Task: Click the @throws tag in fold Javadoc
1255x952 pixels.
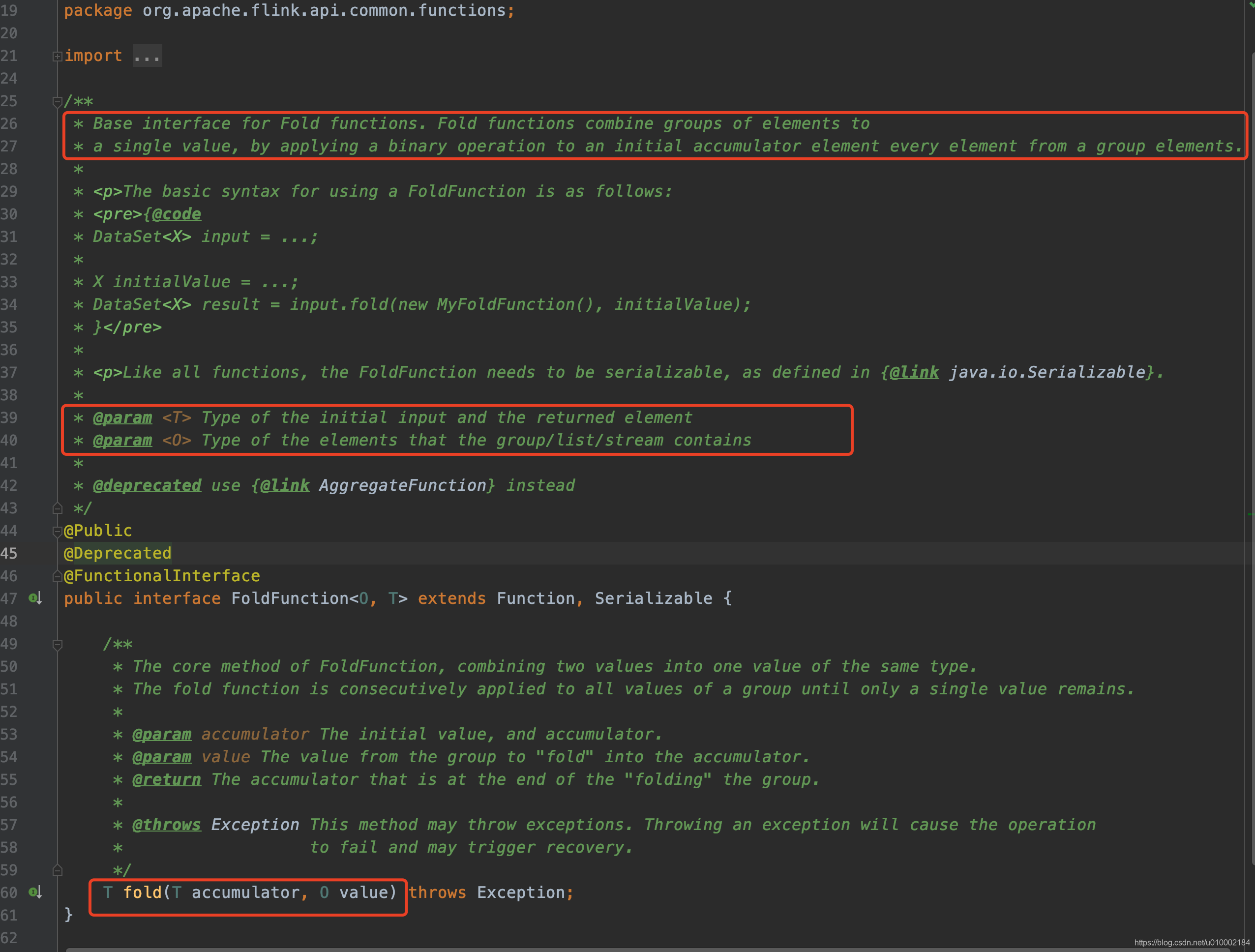Action: (166, 824)
